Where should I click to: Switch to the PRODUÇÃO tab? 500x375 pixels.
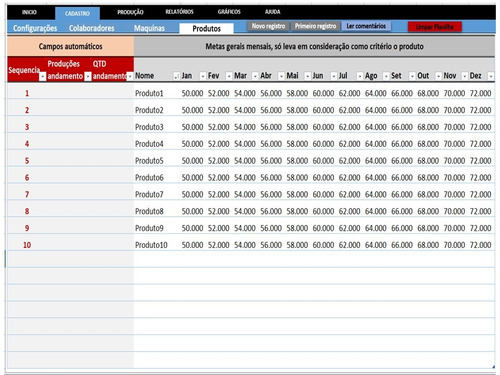tap(130, 12)
